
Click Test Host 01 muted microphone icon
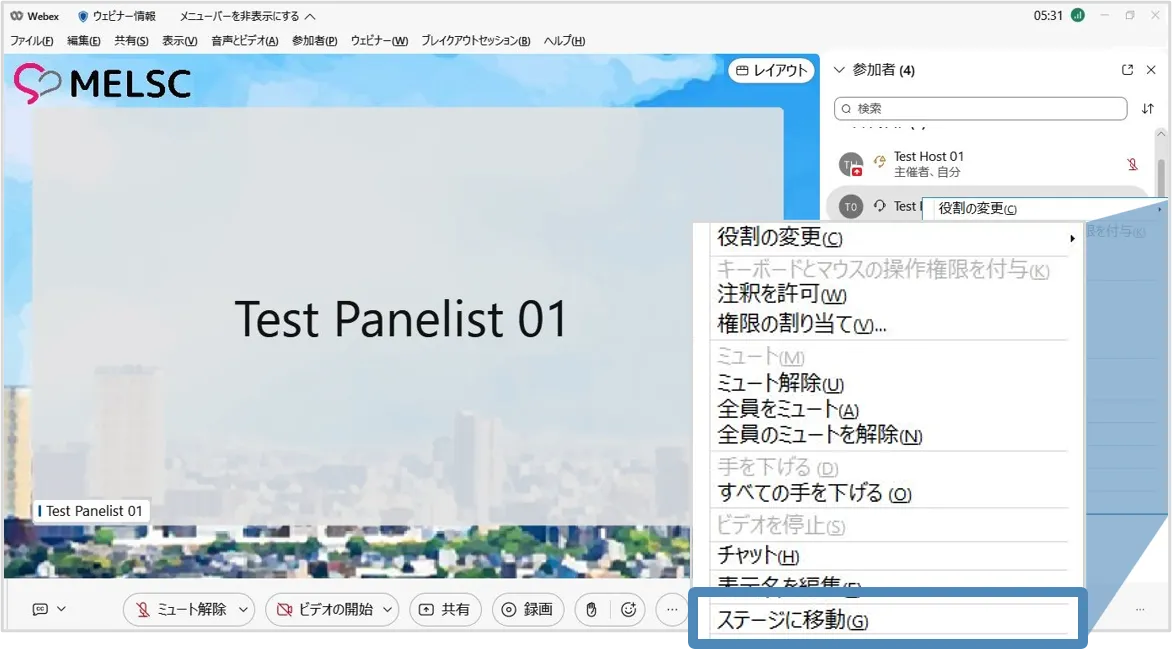pos(1133,164)
